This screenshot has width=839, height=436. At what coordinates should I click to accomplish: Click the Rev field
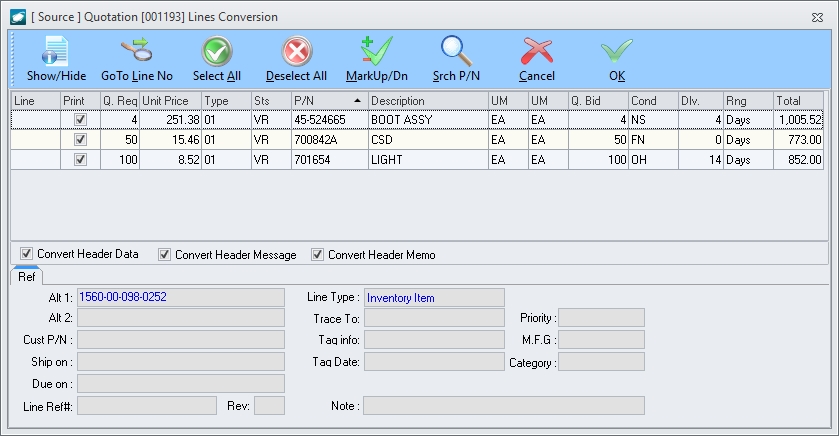click(269, 406)
